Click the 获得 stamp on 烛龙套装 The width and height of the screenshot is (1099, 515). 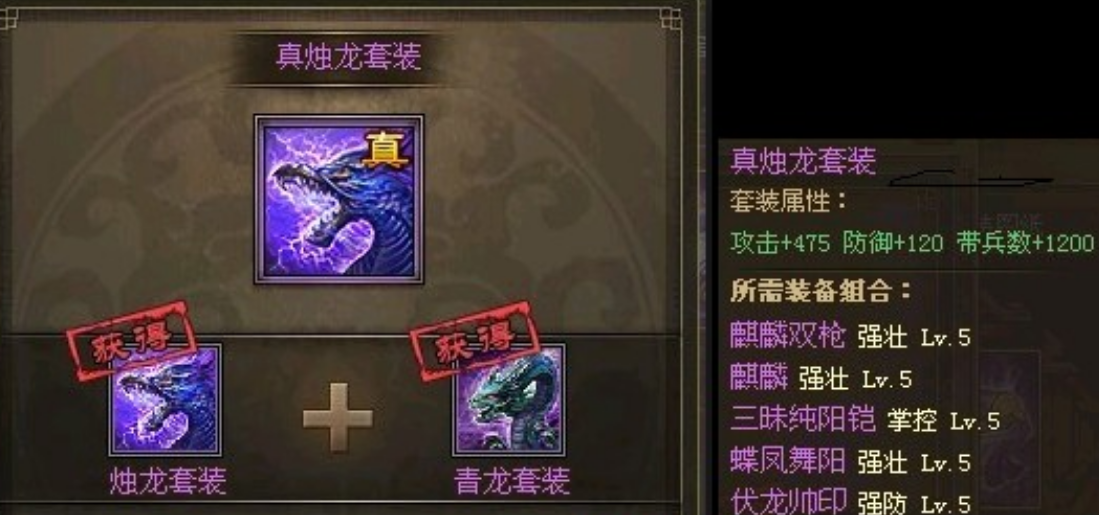[x=130, y=341]
